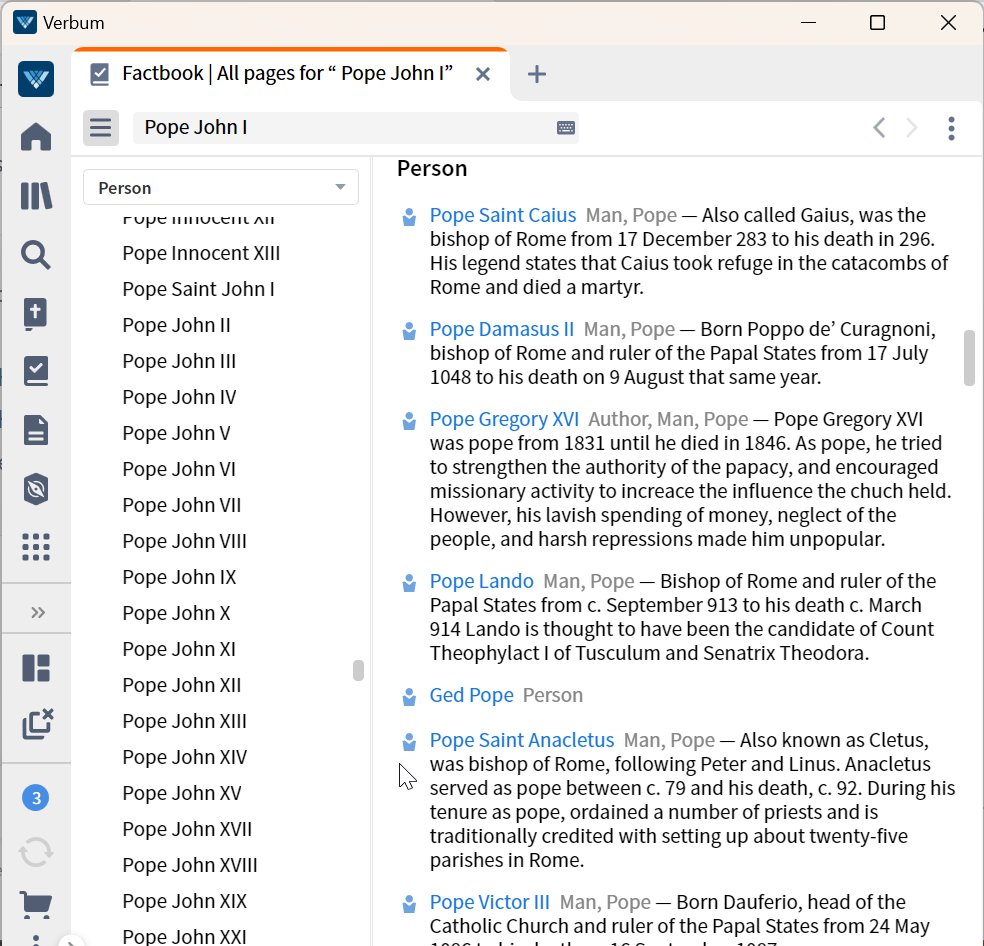Select Pope John VI in list
Screen dimensions: 984x946
(x=179, y=469)
